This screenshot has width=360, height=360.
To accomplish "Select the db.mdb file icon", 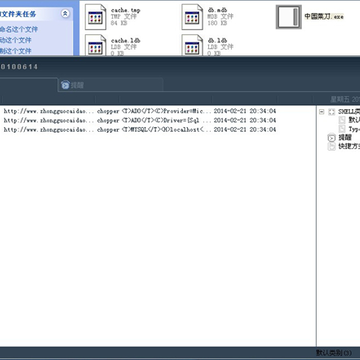I will [192, 17].
